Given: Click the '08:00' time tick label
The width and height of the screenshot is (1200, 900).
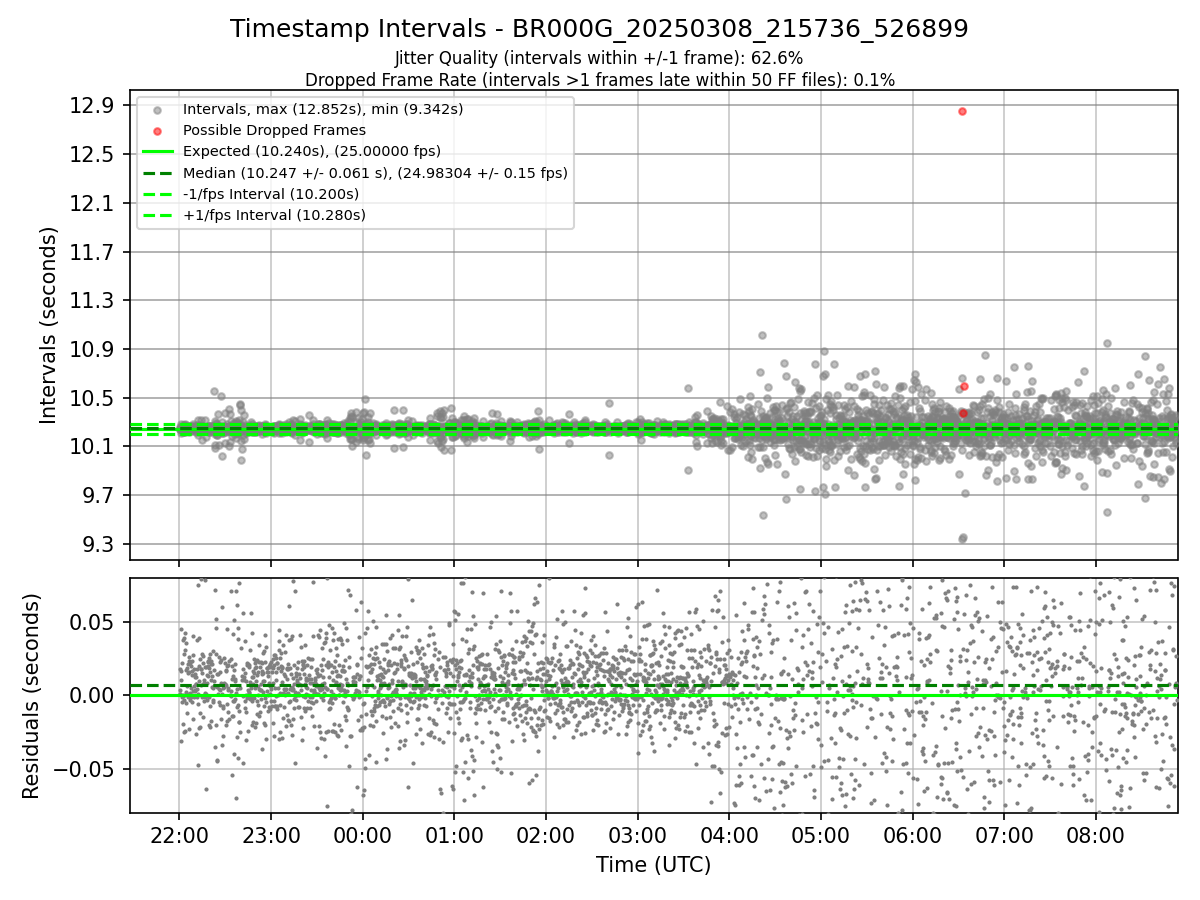Looking at the screenshot, I should [x=1096, y=834].
